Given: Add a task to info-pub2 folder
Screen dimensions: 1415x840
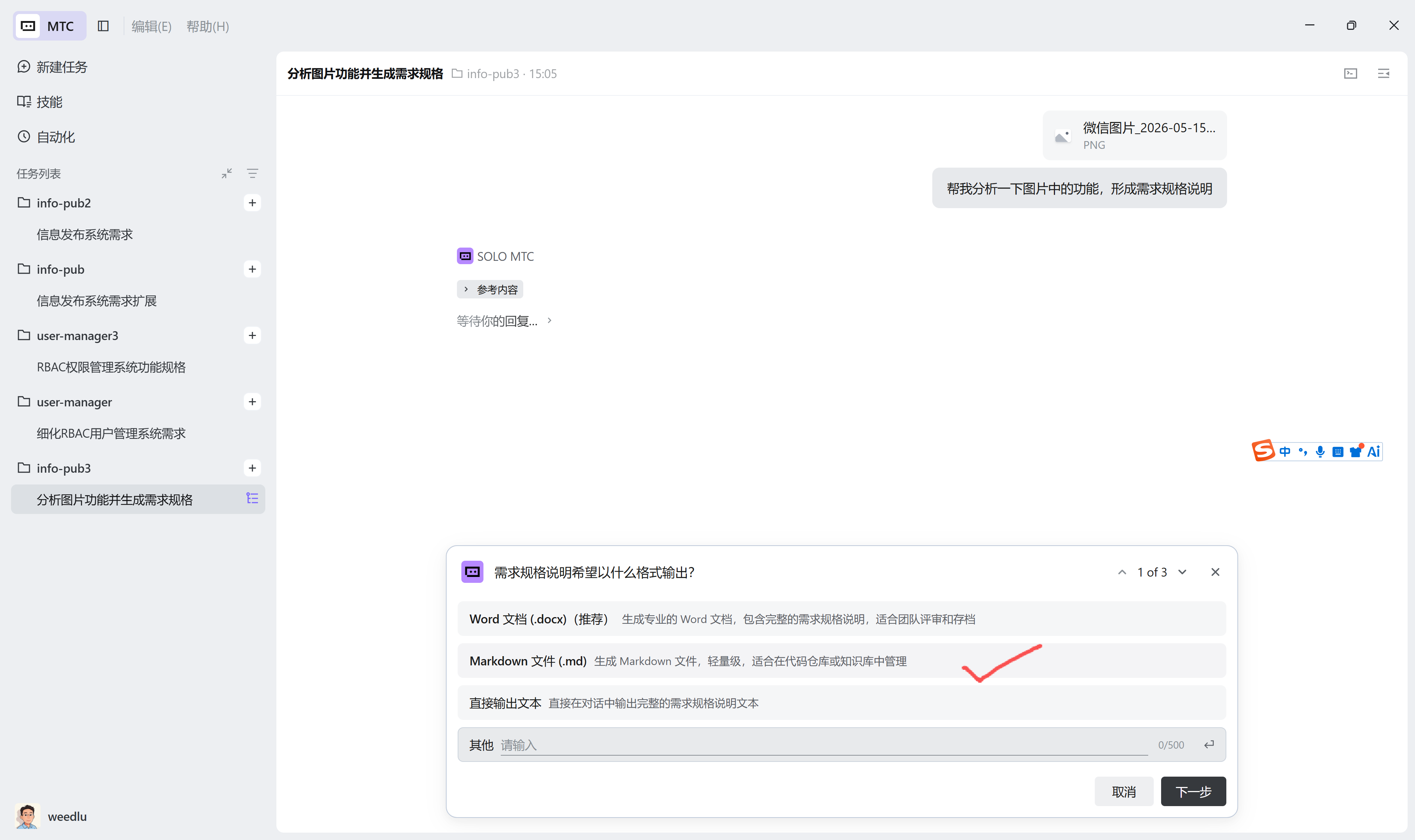Looking at the screenshot, I should (252, 203).
